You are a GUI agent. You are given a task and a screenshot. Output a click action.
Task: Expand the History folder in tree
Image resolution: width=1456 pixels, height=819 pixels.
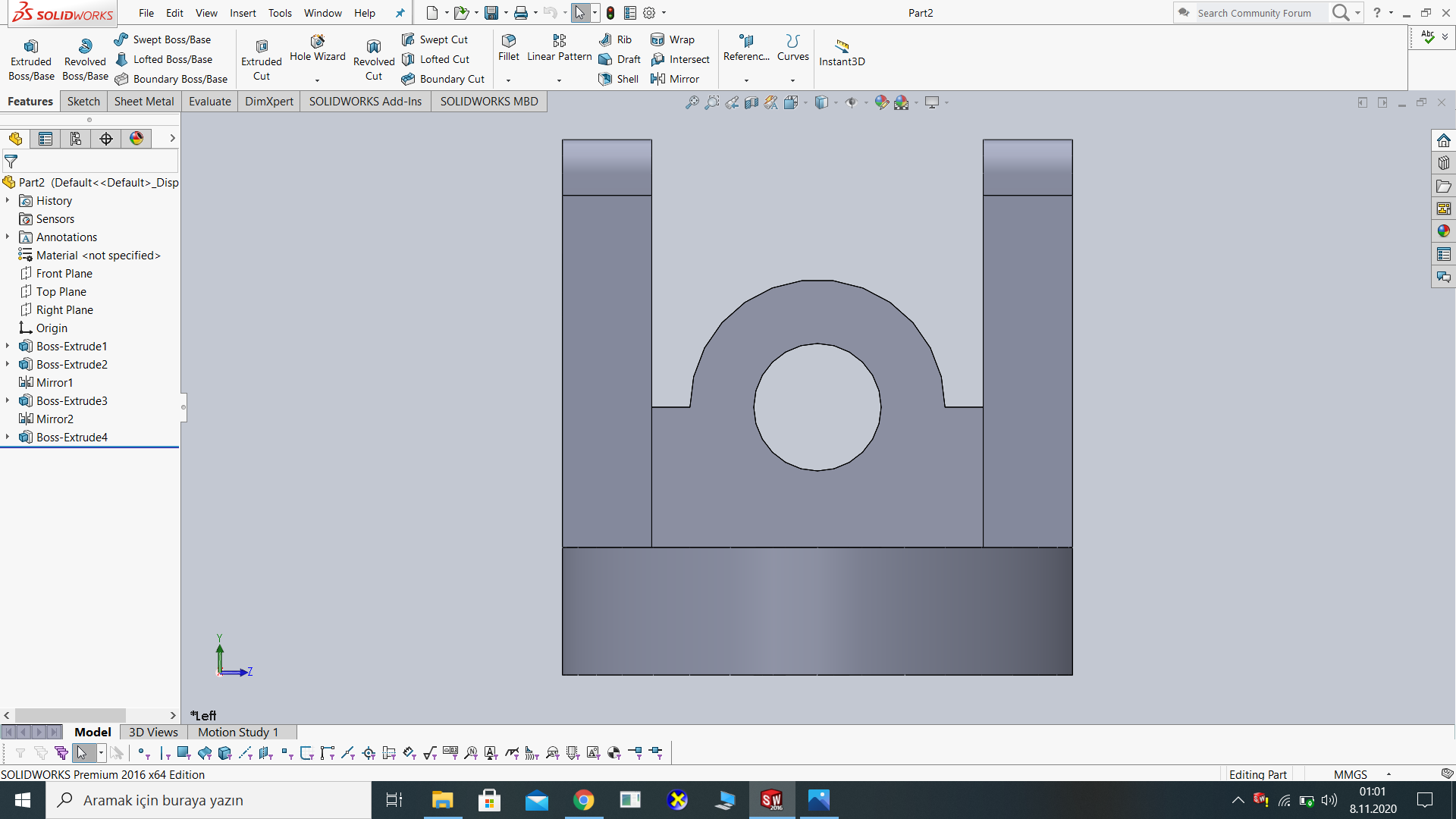tap(8, 201)
